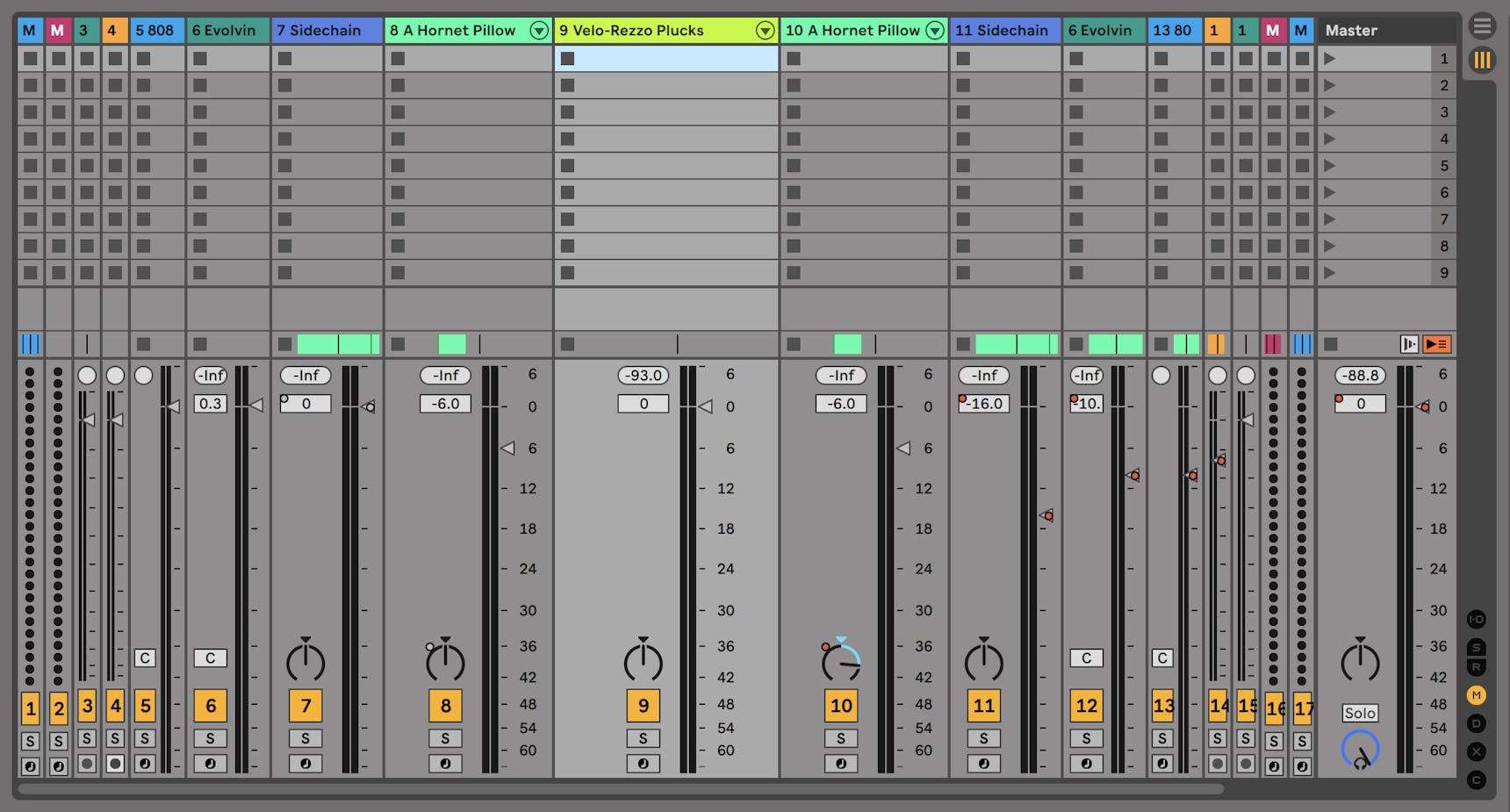The image size is (1510, 812).
Task: Solo track 9 Velo-Rezzo Plucks
Action: (x=644, y=738)
